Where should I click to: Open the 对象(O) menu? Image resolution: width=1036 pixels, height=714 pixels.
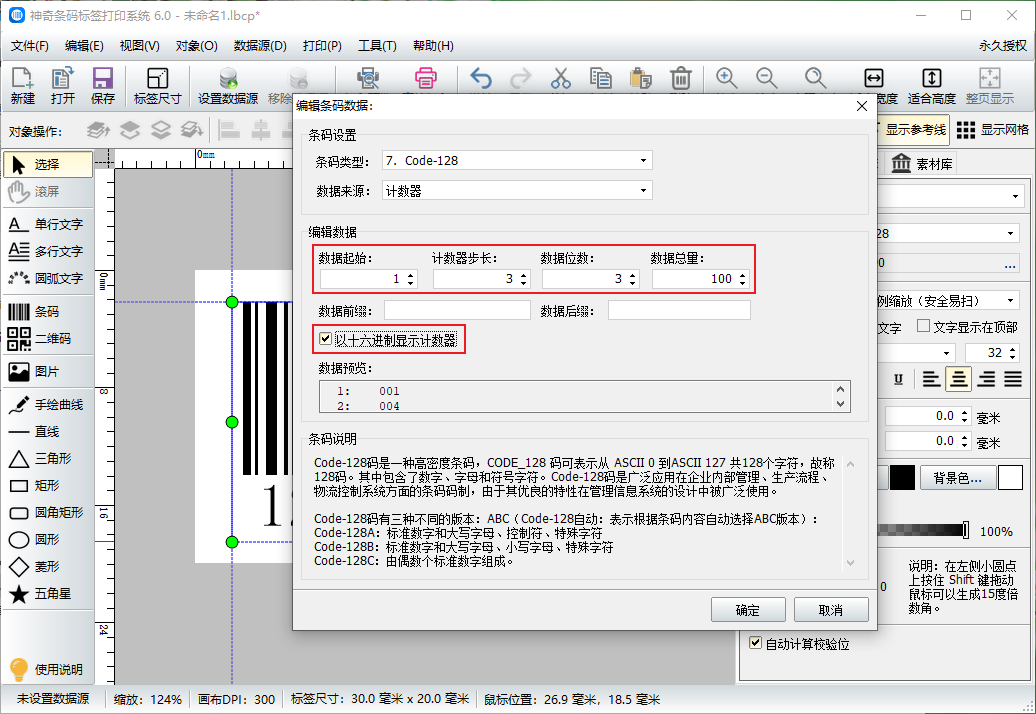pos(196,46)
